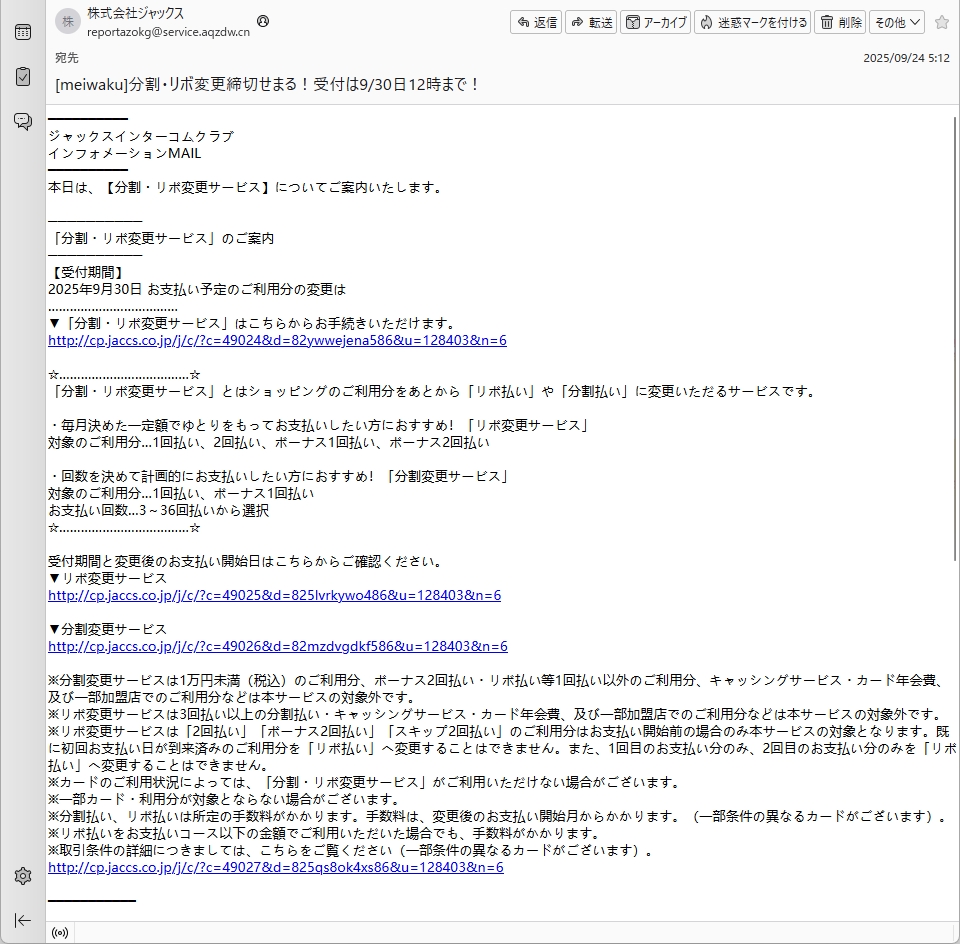Open the リボ変更サービス link c=49025
Screen dimensions: 960x944
(274, 595)
